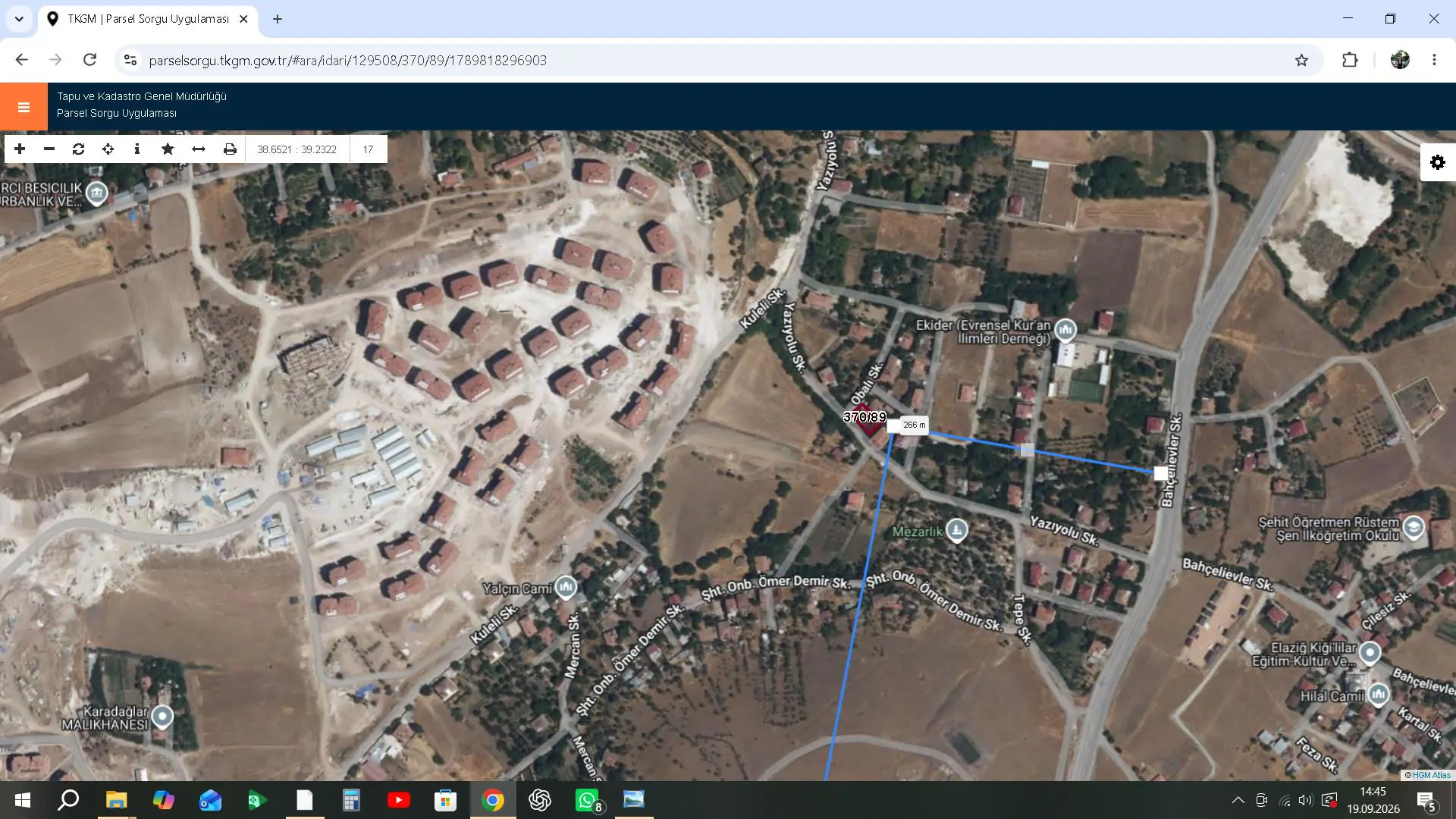Click the HGM Atlas attribution link
Viewport: 1456px width, 819px height.
(1431, 775)
